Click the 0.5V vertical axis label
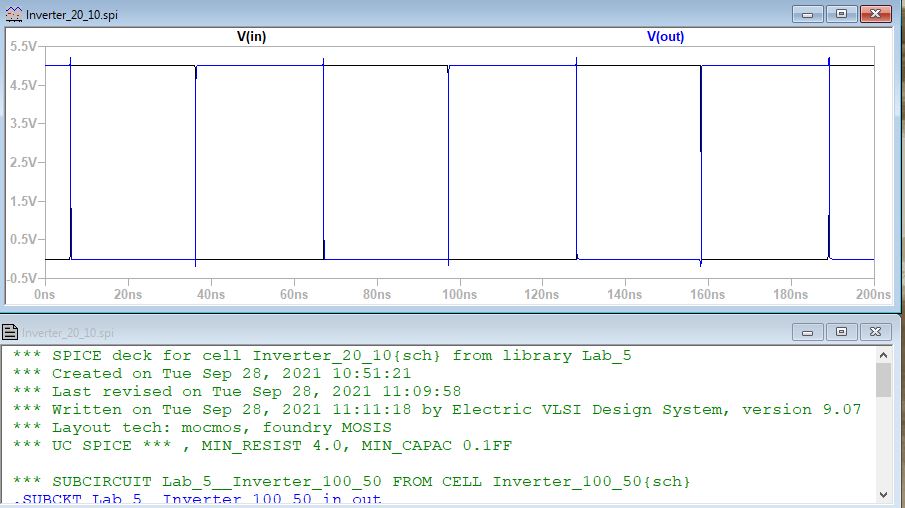 (x=24, y=240)
